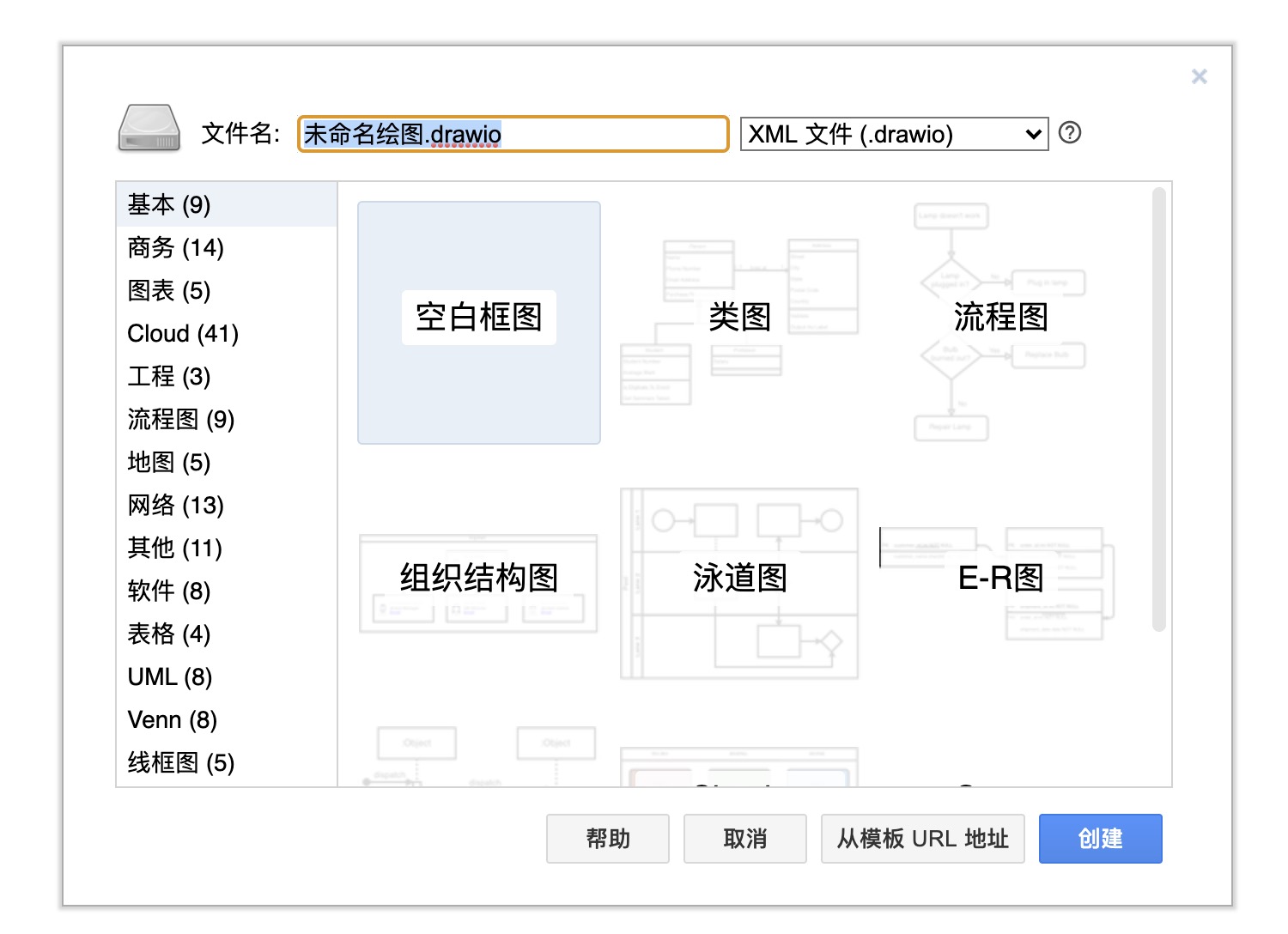Viewport: 1288px width, 934px height.
Task: Select the 线框图 (5) category
Action: tap(227, 762)
